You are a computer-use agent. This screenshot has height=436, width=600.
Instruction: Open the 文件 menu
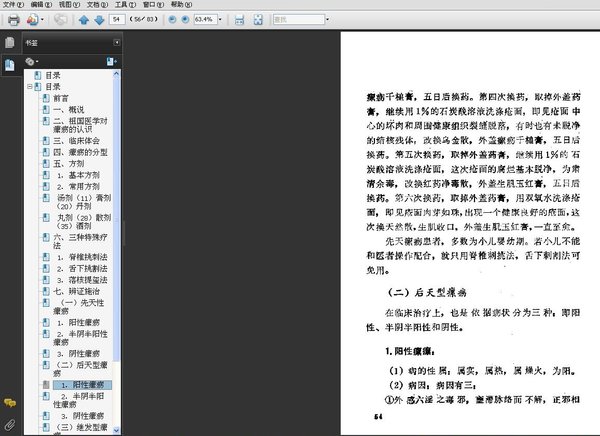13,5
